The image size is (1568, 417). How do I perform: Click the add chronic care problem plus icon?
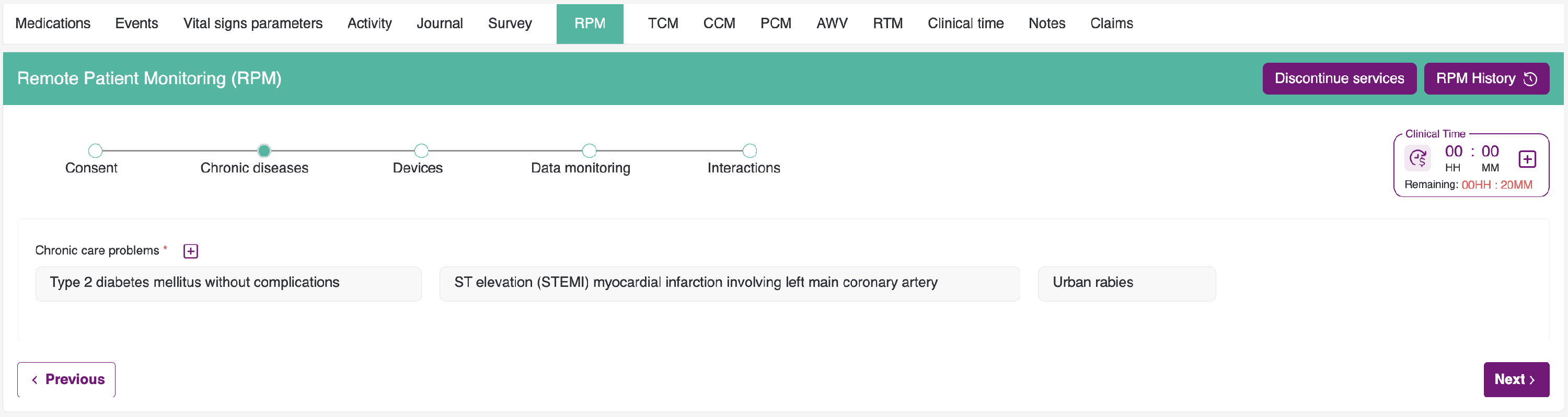(191, 251)
